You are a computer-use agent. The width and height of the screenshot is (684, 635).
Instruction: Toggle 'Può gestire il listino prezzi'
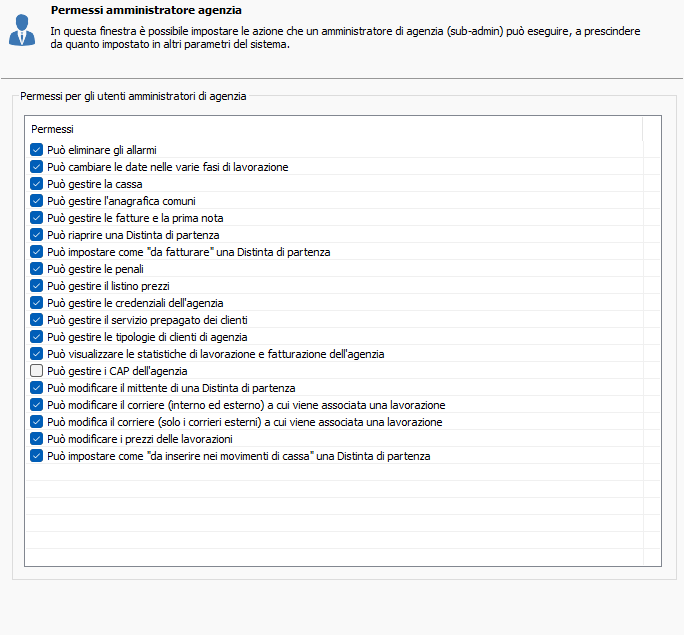point(37,286)
